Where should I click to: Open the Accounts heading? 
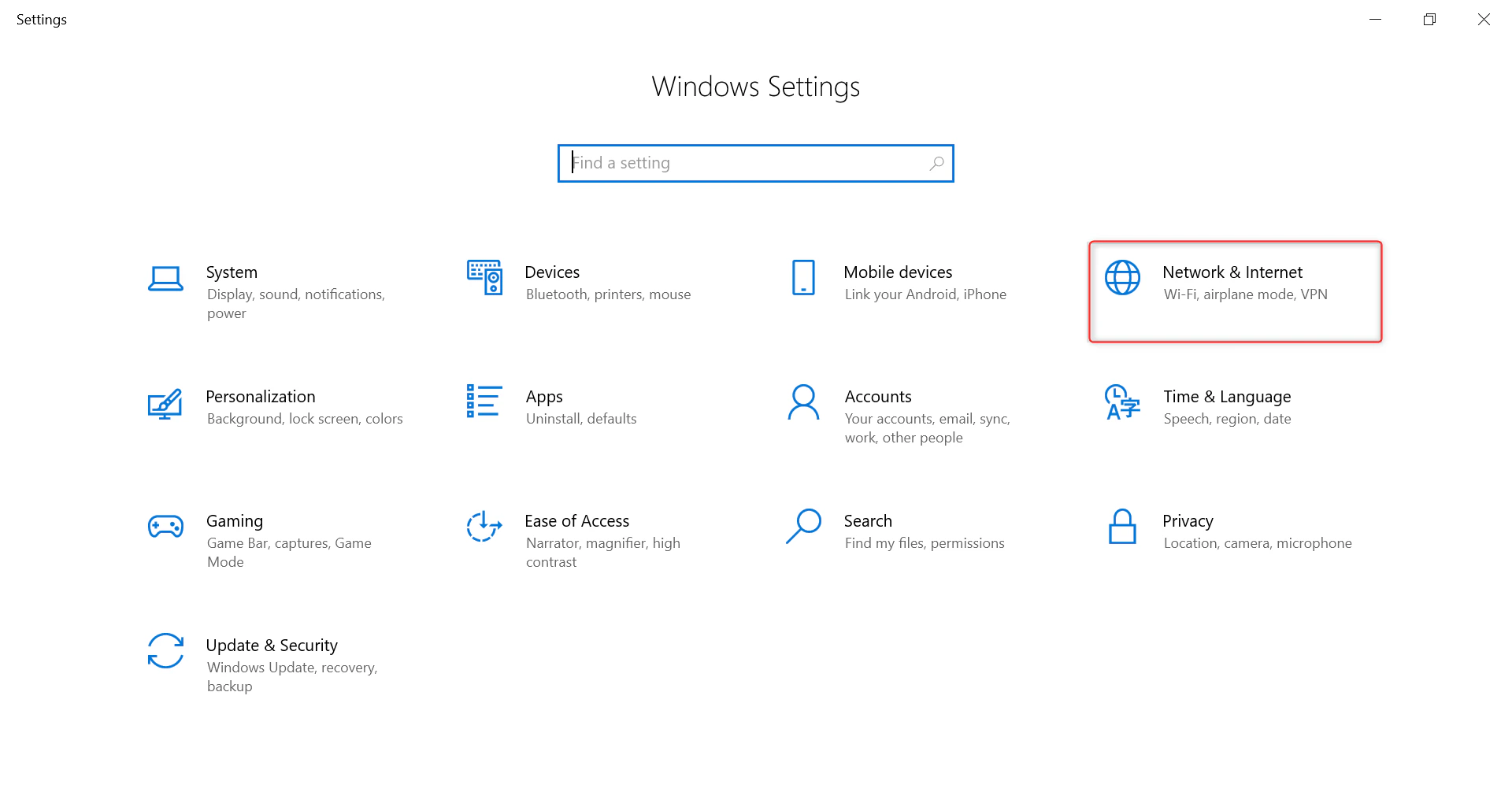[878, 397]
